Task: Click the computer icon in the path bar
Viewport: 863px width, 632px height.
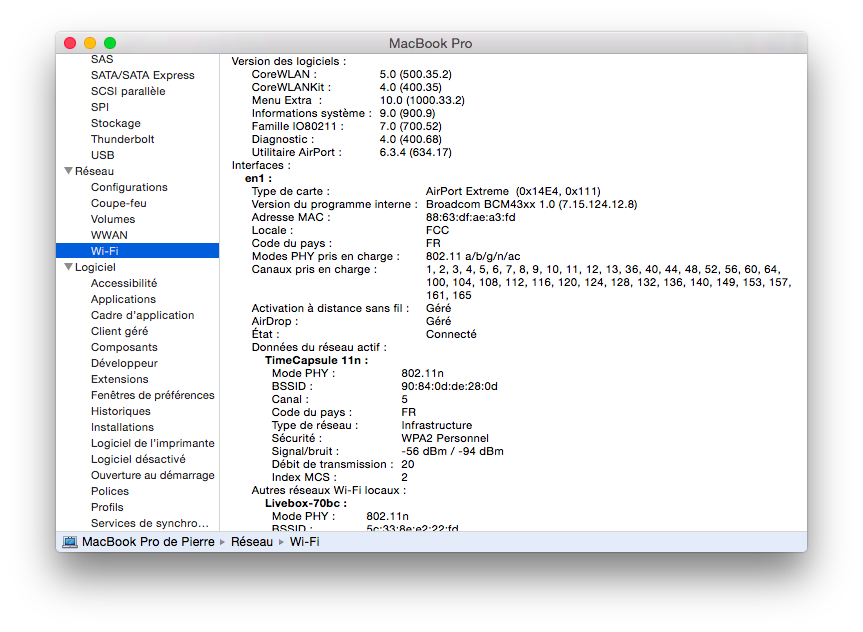Action: point(70,542)
